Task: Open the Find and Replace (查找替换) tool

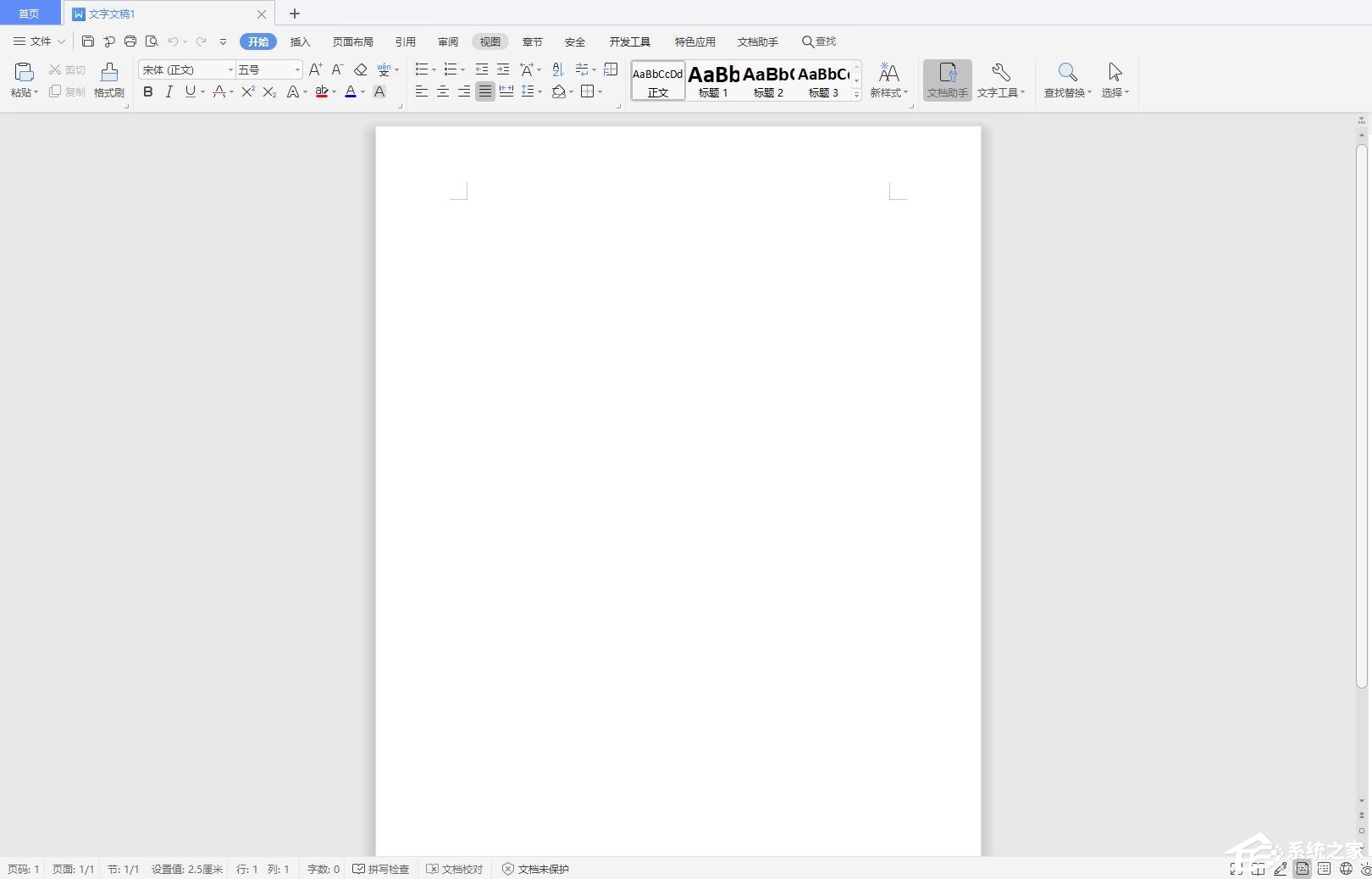Action: pyautogui.click(x=1067, y=80)
